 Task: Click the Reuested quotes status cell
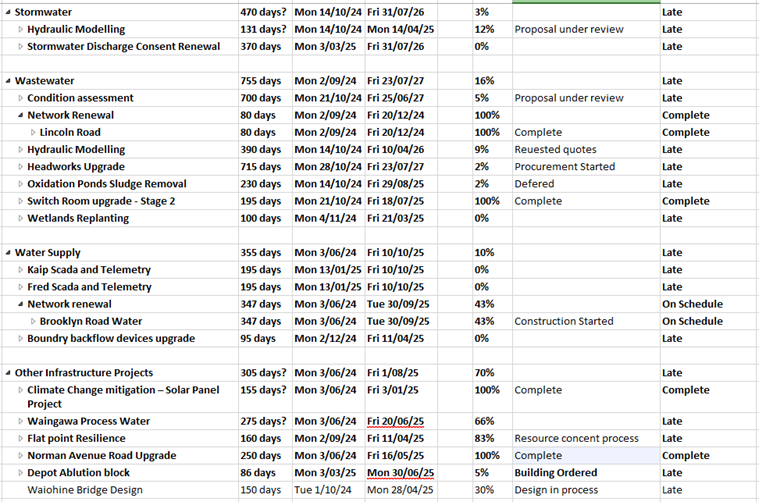(586, 150)
